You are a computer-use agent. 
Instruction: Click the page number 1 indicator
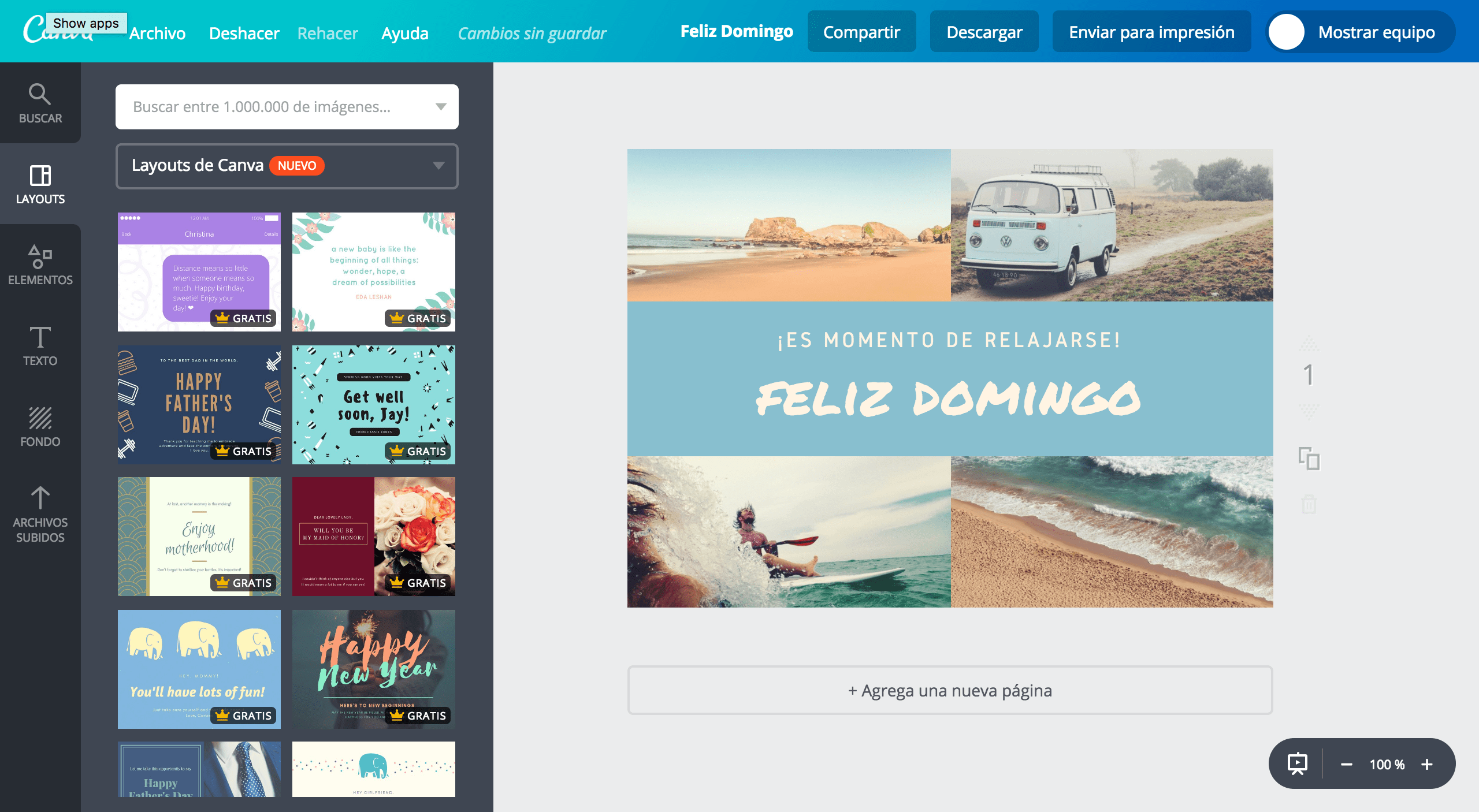click(1309, 375)
